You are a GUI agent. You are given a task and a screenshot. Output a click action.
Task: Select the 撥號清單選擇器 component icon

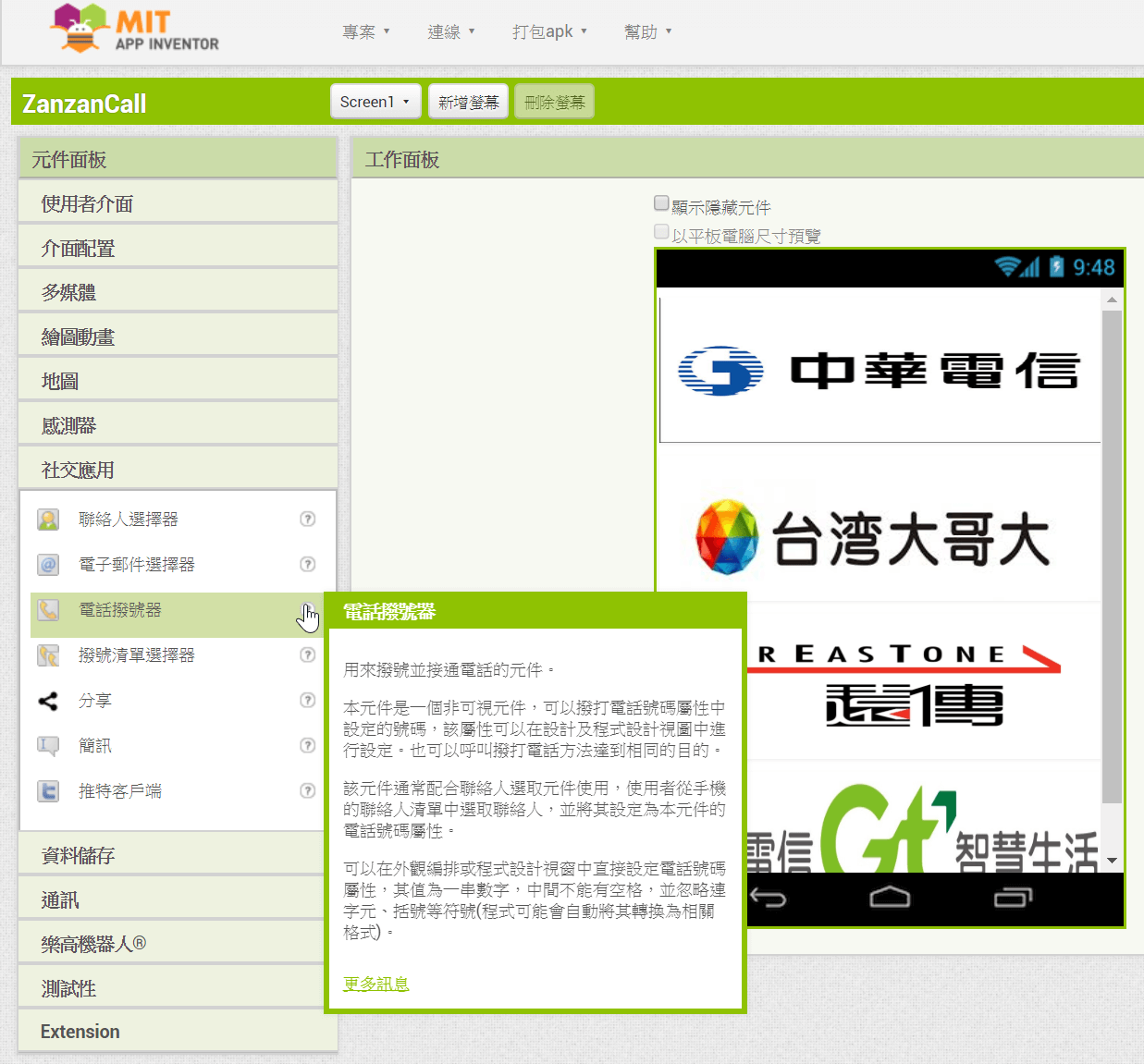point(48,655)
